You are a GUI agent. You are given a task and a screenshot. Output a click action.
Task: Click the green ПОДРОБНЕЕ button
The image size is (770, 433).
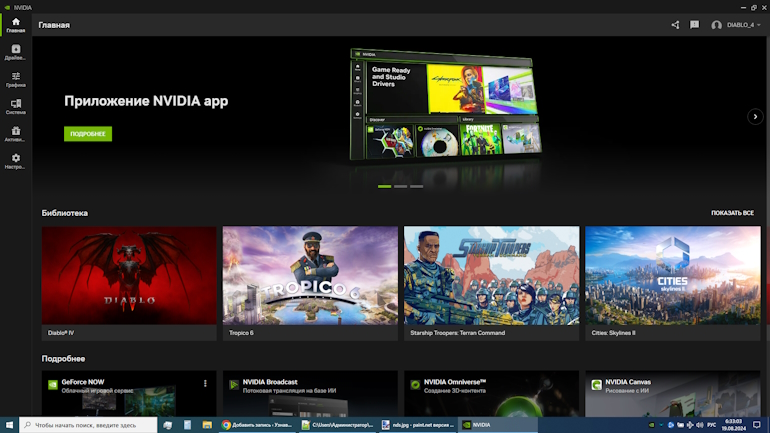tap(88, 134)
